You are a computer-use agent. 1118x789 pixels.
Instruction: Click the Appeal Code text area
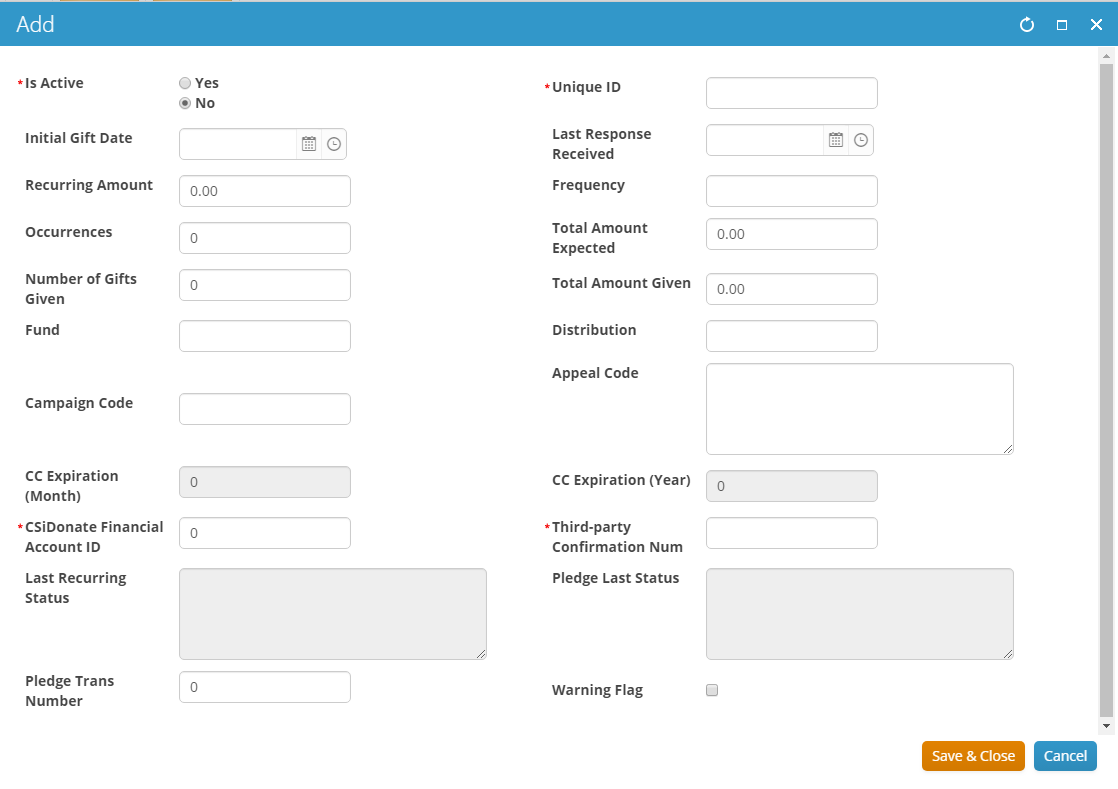(859, 409)
